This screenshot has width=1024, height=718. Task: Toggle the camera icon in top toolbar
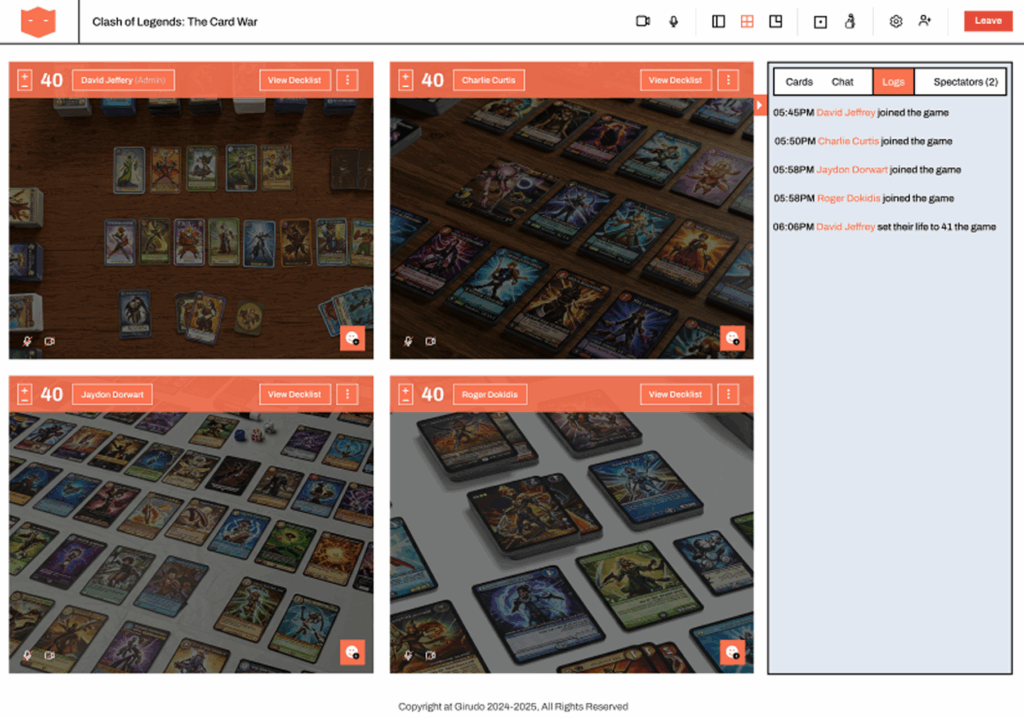pyautogui.click(x=643, y=21)
